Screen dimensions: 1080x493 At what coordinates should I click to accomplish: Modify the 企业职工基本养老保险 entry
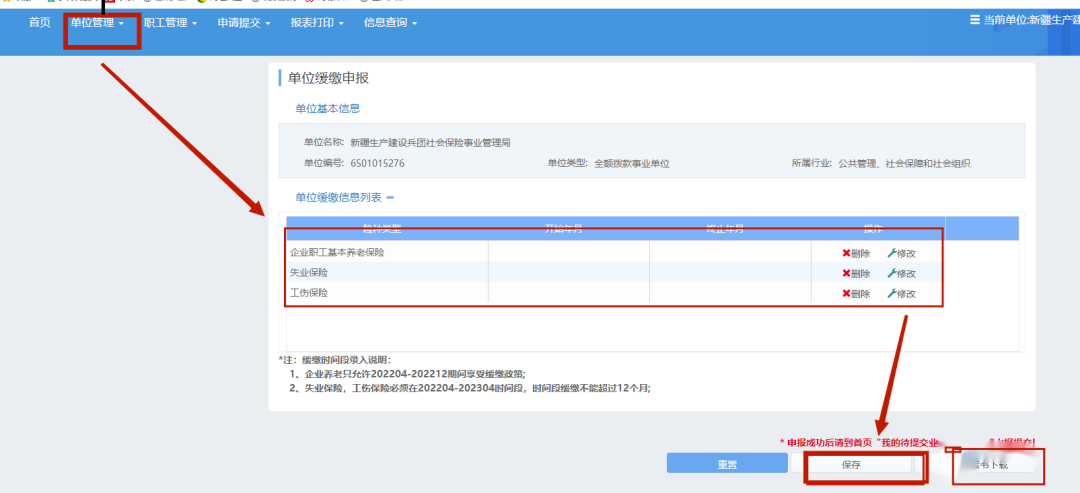click(901, 253)
